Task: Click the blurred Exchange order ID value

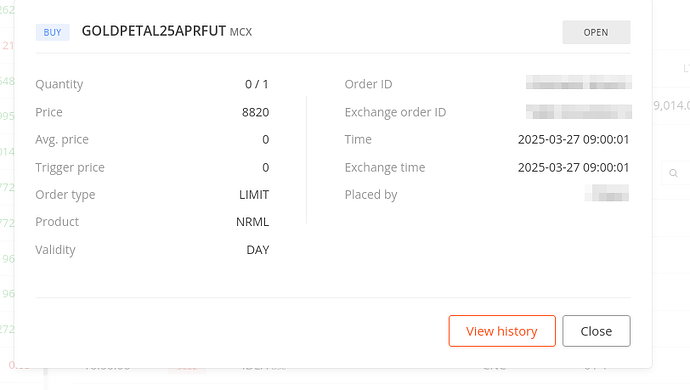Action: coord(579,112)
